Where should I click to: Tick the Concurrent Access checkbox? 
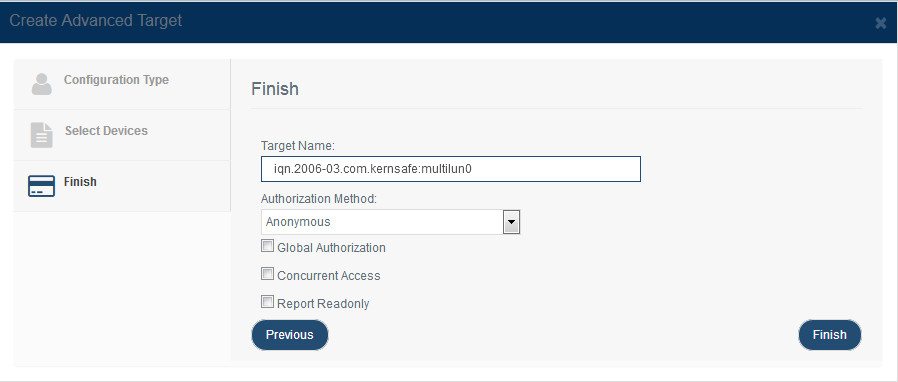click(x=267, y=274)
